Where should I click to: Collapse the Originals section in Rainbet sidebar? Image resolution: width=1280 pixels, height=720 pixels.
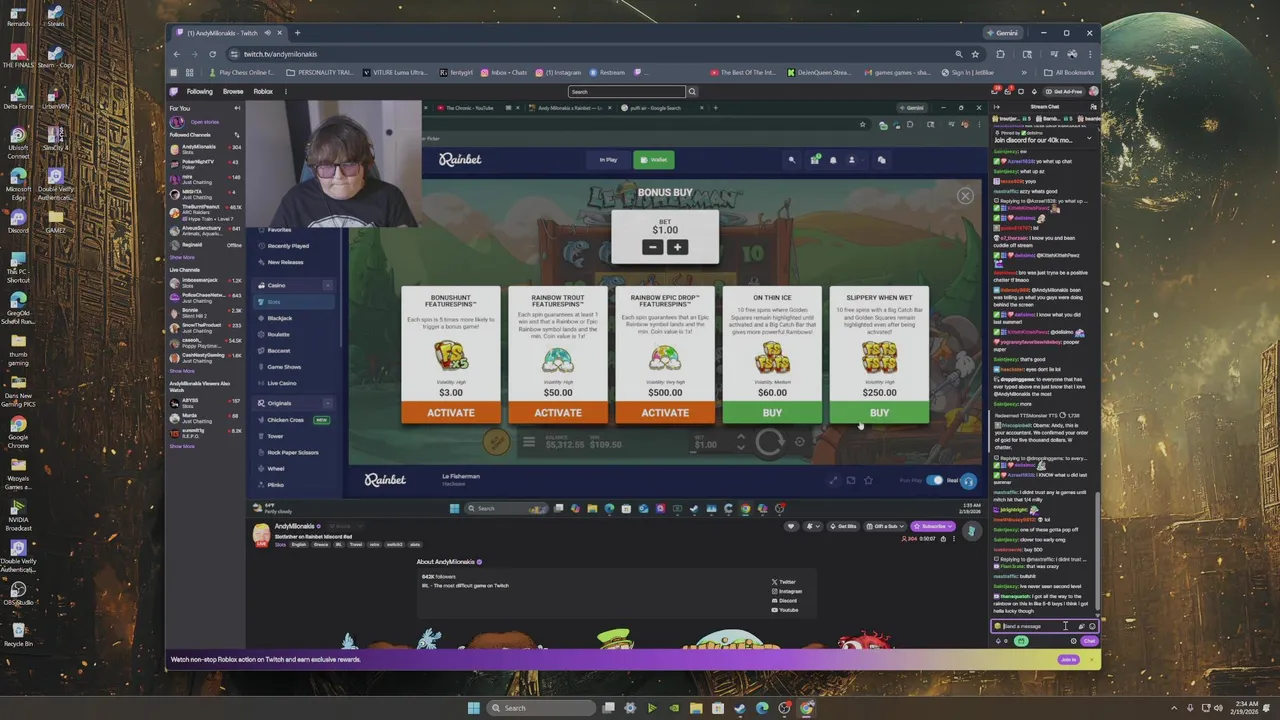tap(327, 403)
